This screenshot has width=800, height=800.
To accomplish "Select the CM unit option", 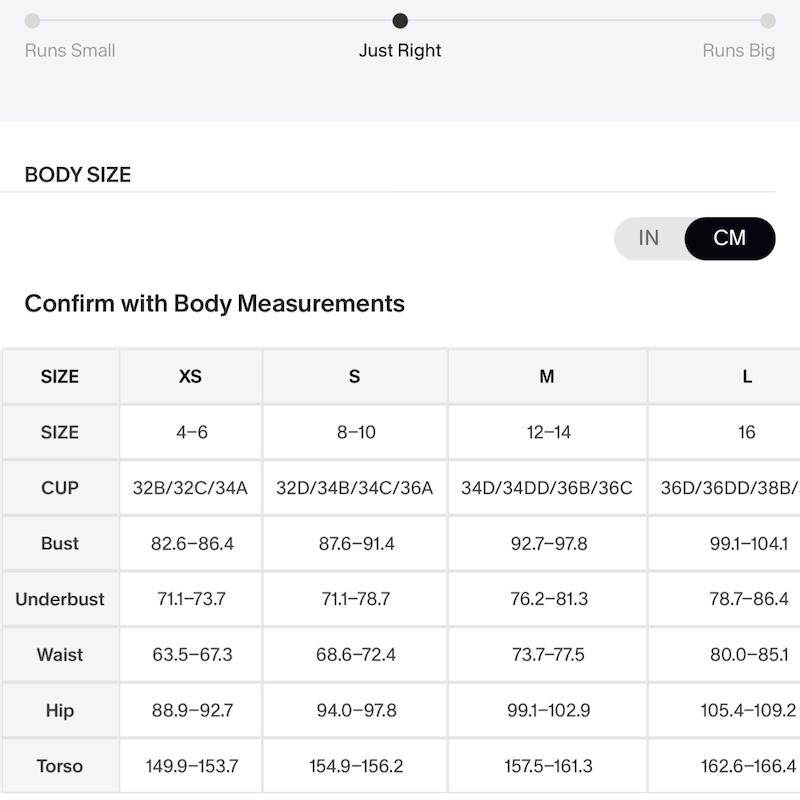I will pos(730,238).
